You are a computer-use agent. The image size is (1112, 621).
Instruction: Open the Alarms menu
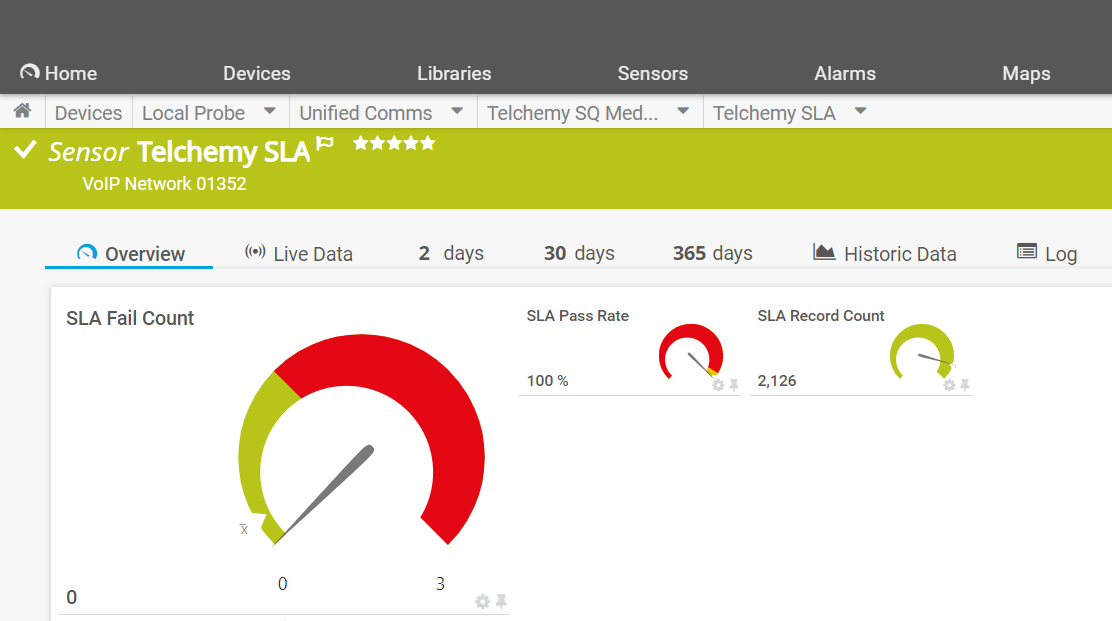845,73
